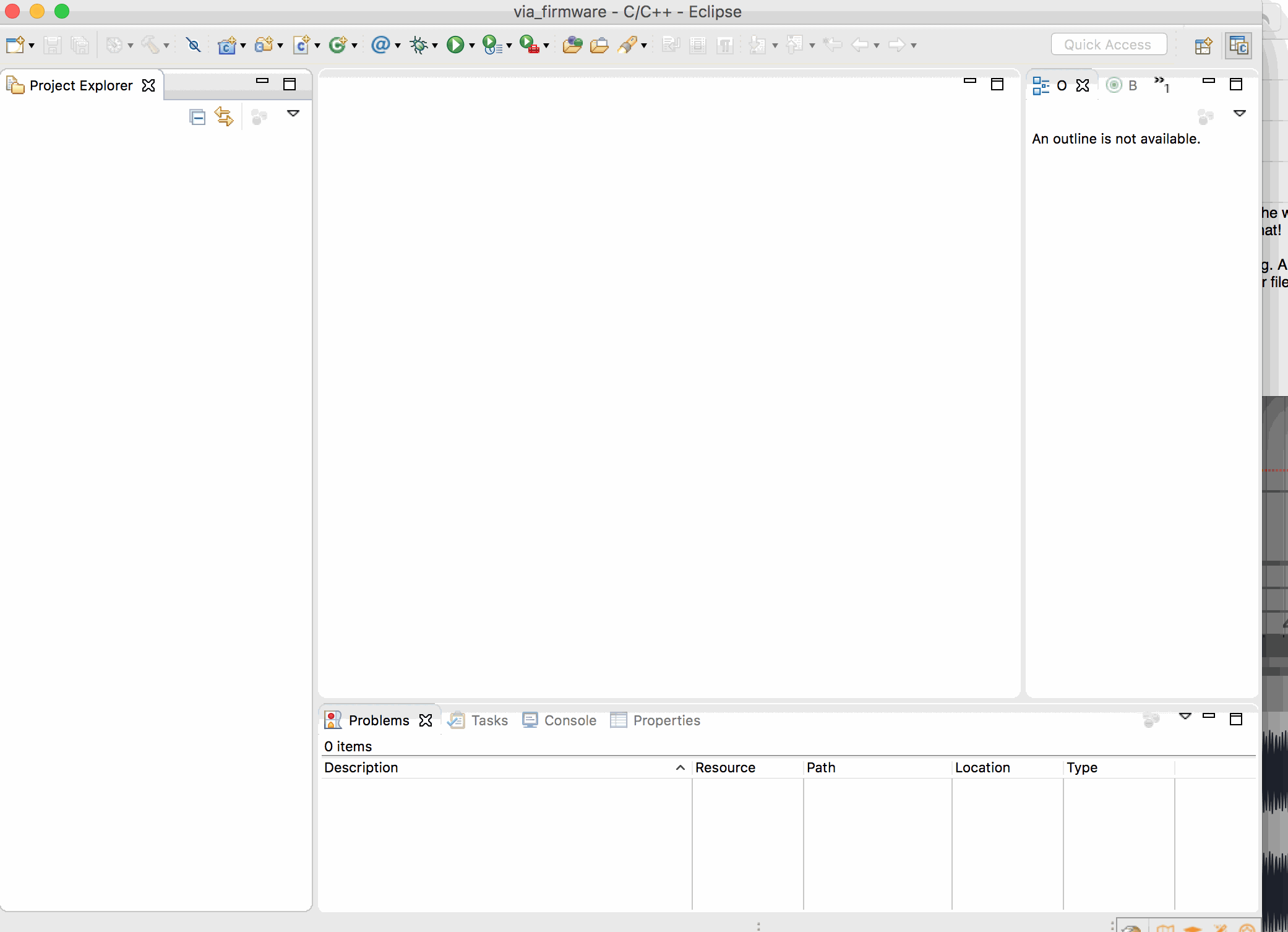Click inside the Quick Access field

click(1107, 44)
